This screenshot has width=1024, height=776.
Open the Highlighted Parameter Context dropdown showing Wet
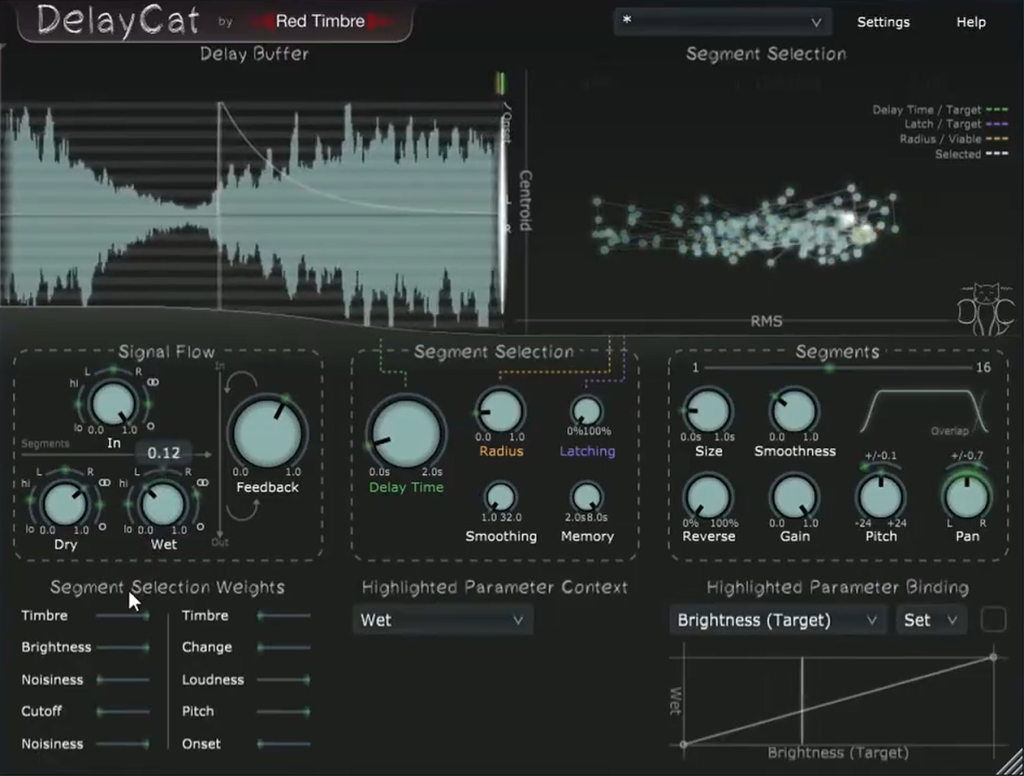pyautogui.click(x=443, y=620)
